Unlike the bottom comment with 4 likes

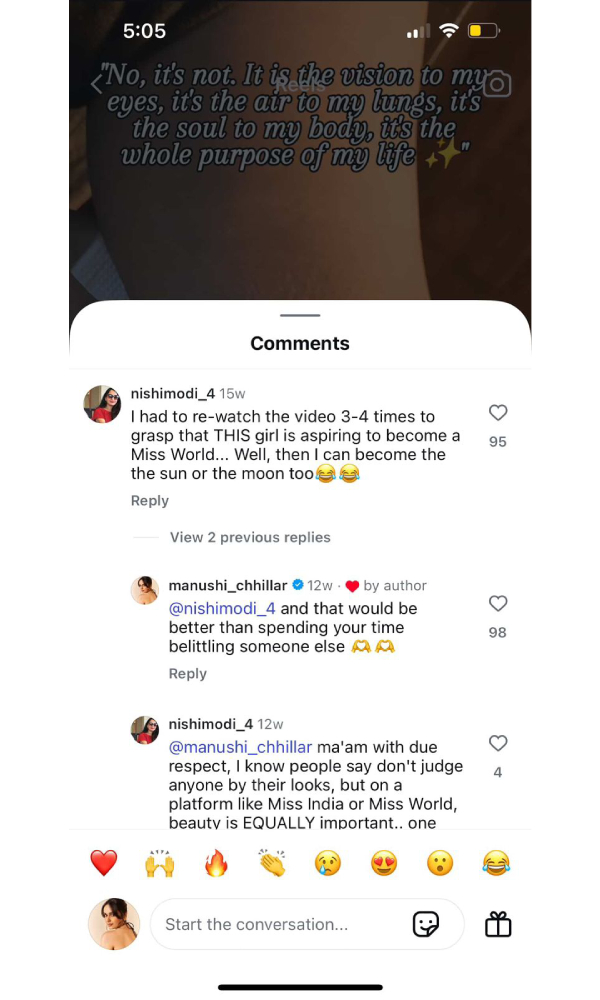point(497,743)
